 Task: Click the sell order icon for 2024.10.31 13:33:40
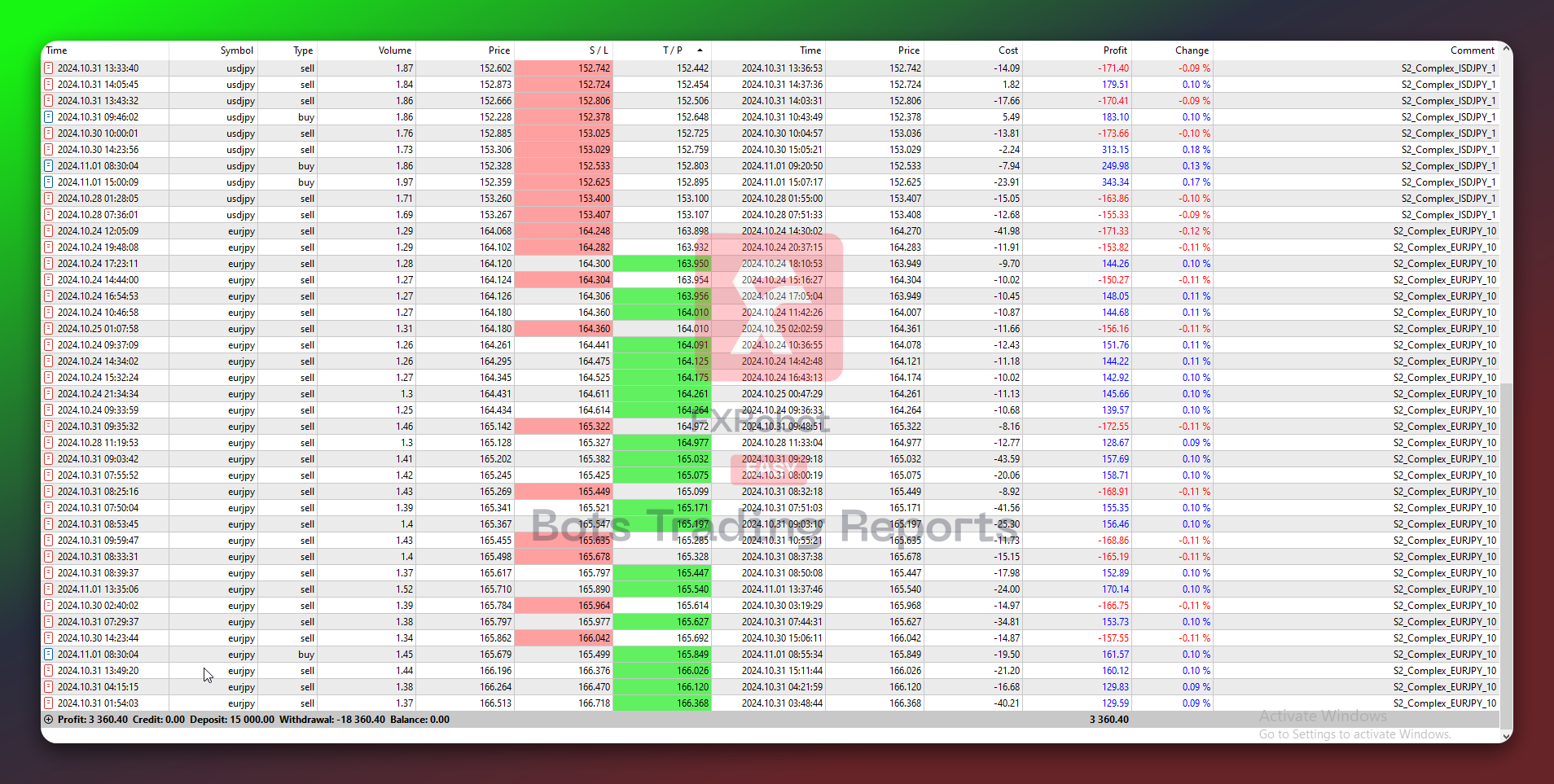point(48,68)
